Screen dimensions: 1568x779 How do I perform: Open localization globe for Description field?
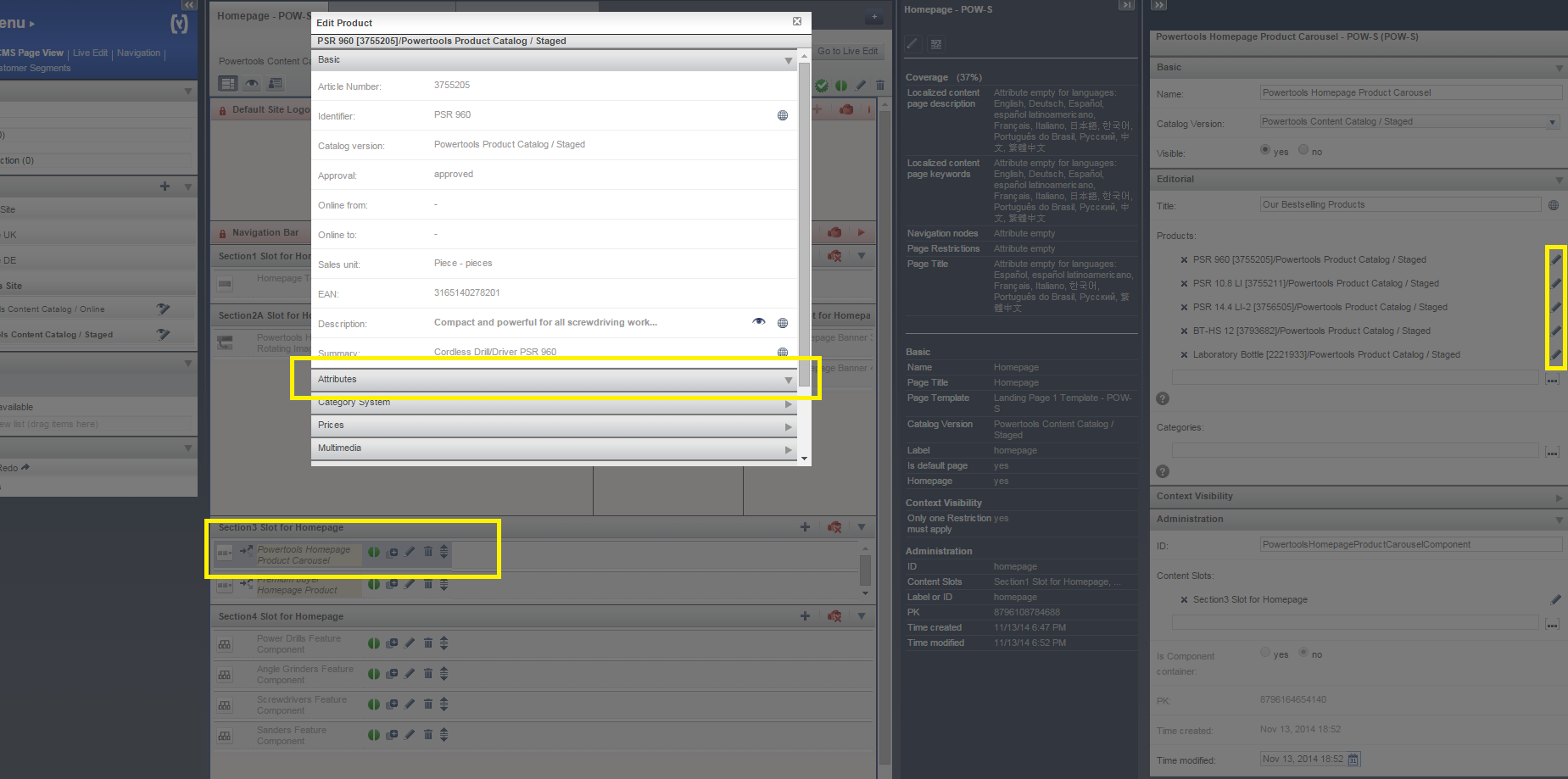[x=783, y=323]
